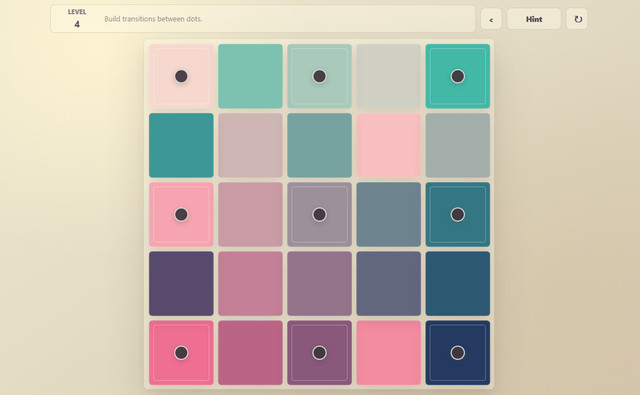The height and width of the screenshot is (395, 640).
Task: Click the Level 4 indicator
Action: pos(77,18)
